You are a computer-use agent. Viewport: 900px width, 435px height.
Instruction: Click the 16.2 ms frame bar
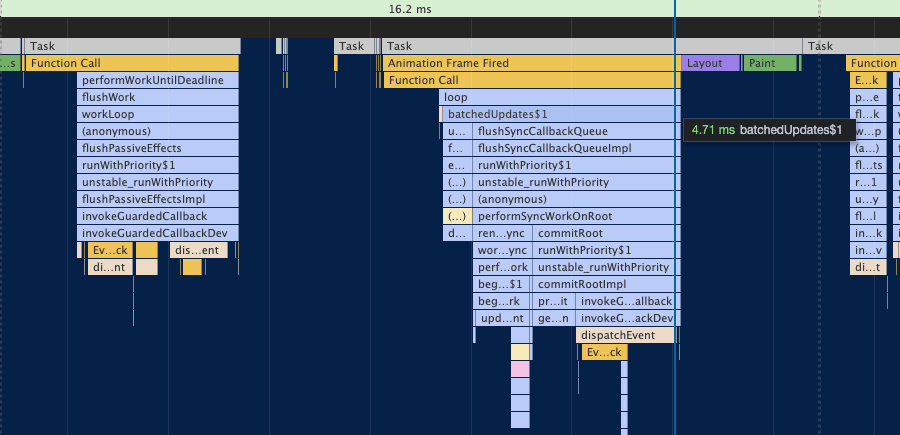410,8
